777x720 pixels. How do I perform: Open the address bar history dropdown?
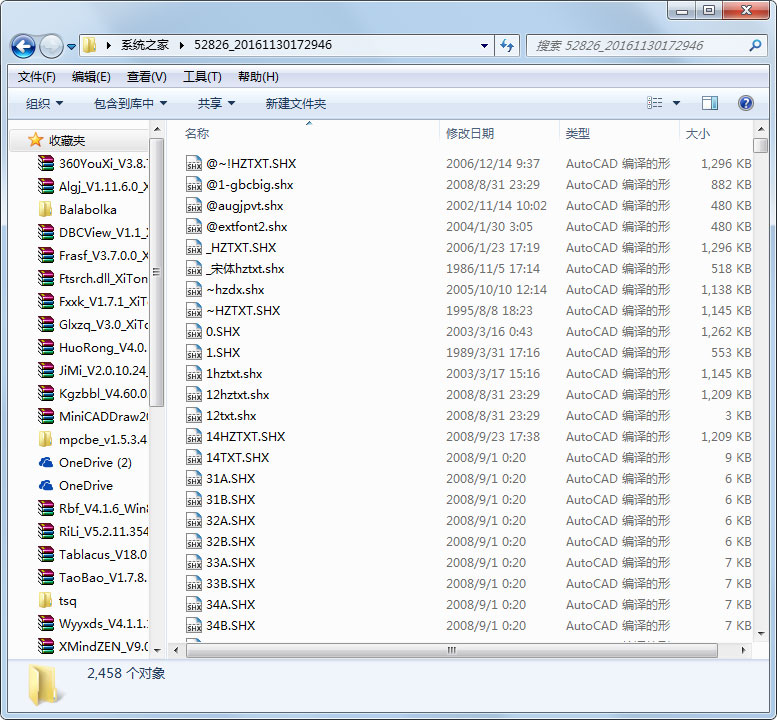click(x=484, y=46)
